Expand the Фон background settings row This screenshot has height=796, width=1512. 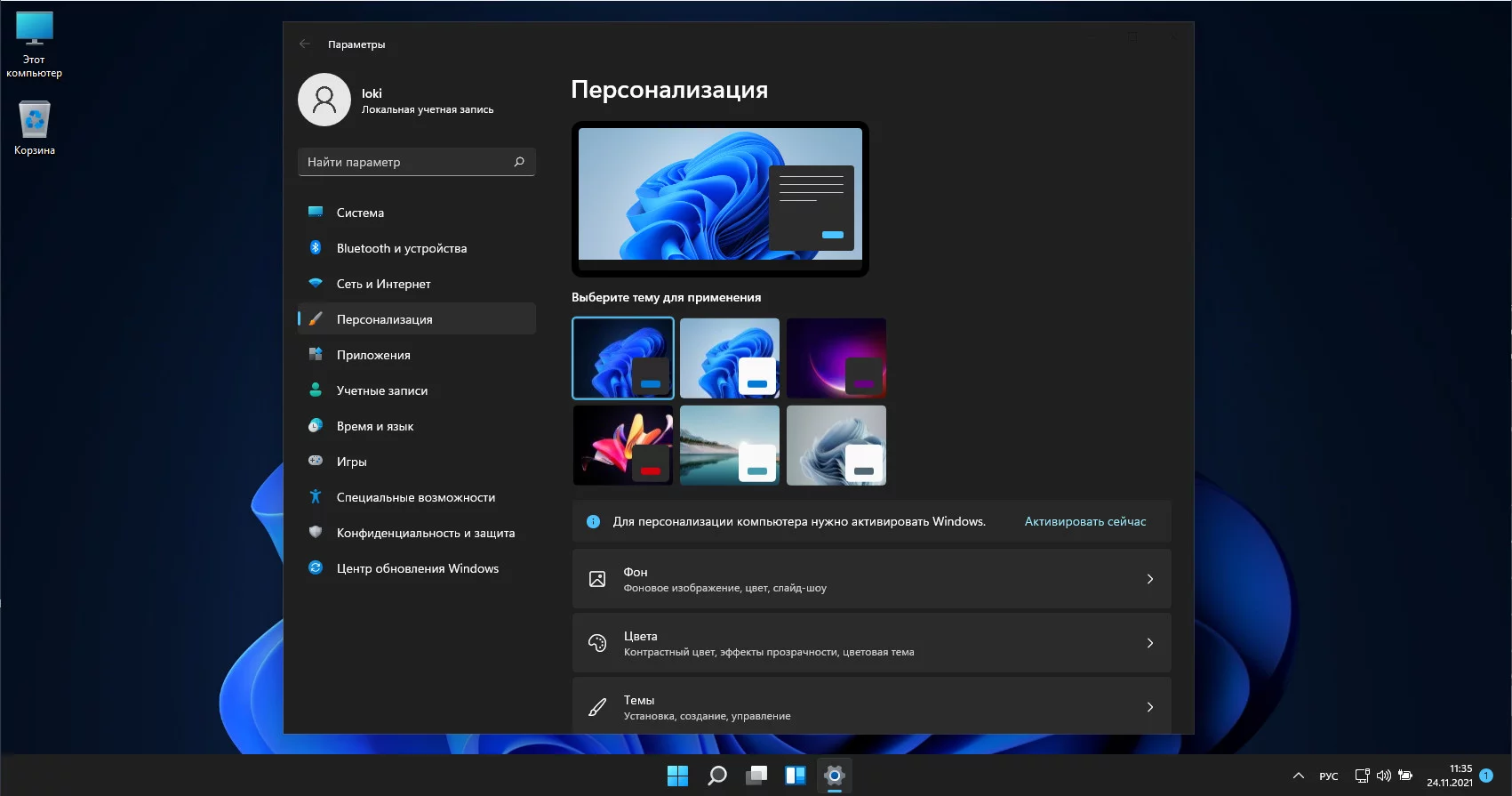pyautogui.click(x=871, y=579)
